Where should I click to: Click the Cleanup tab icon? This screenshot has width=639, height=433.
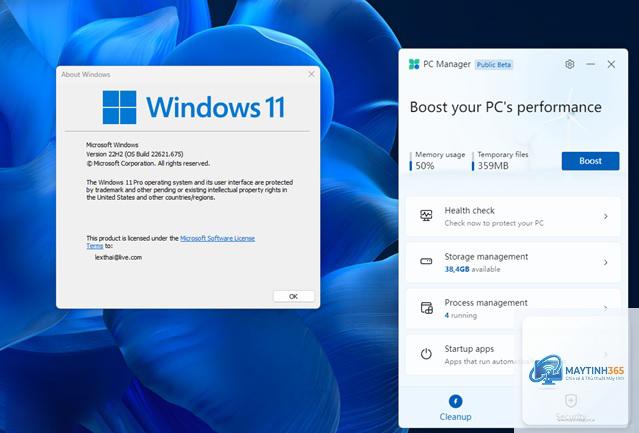[455, 401]
